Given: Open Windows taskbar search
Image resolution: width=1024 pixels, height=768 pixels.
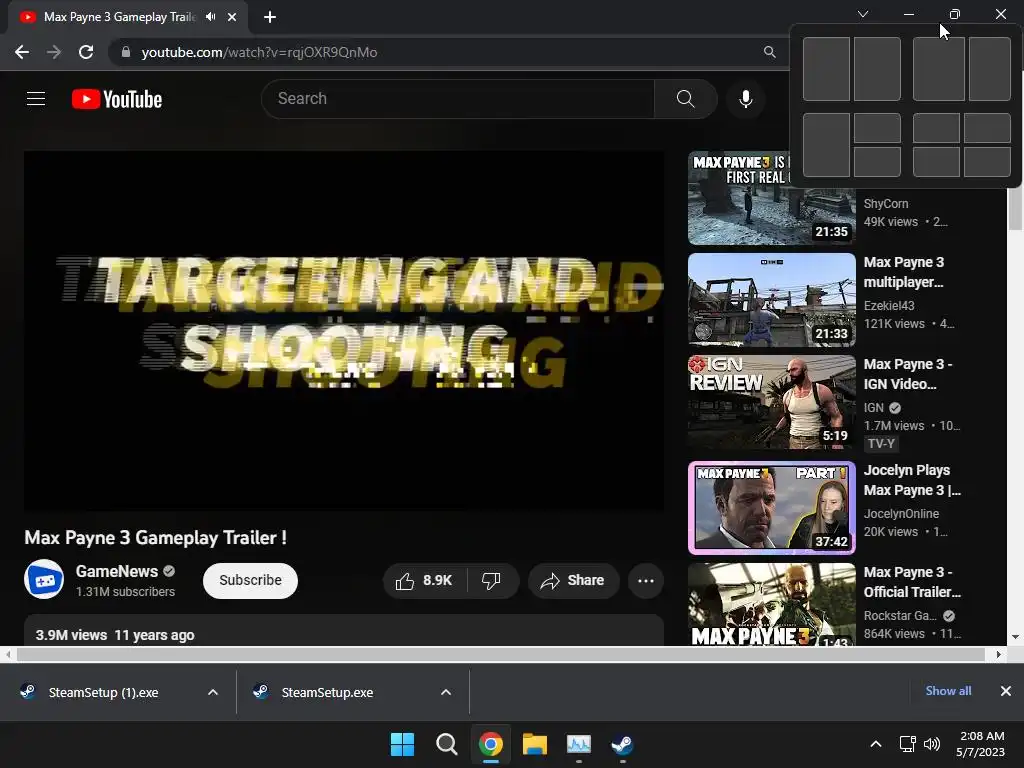Looking at the screenshot, I should tap(447, 744).
